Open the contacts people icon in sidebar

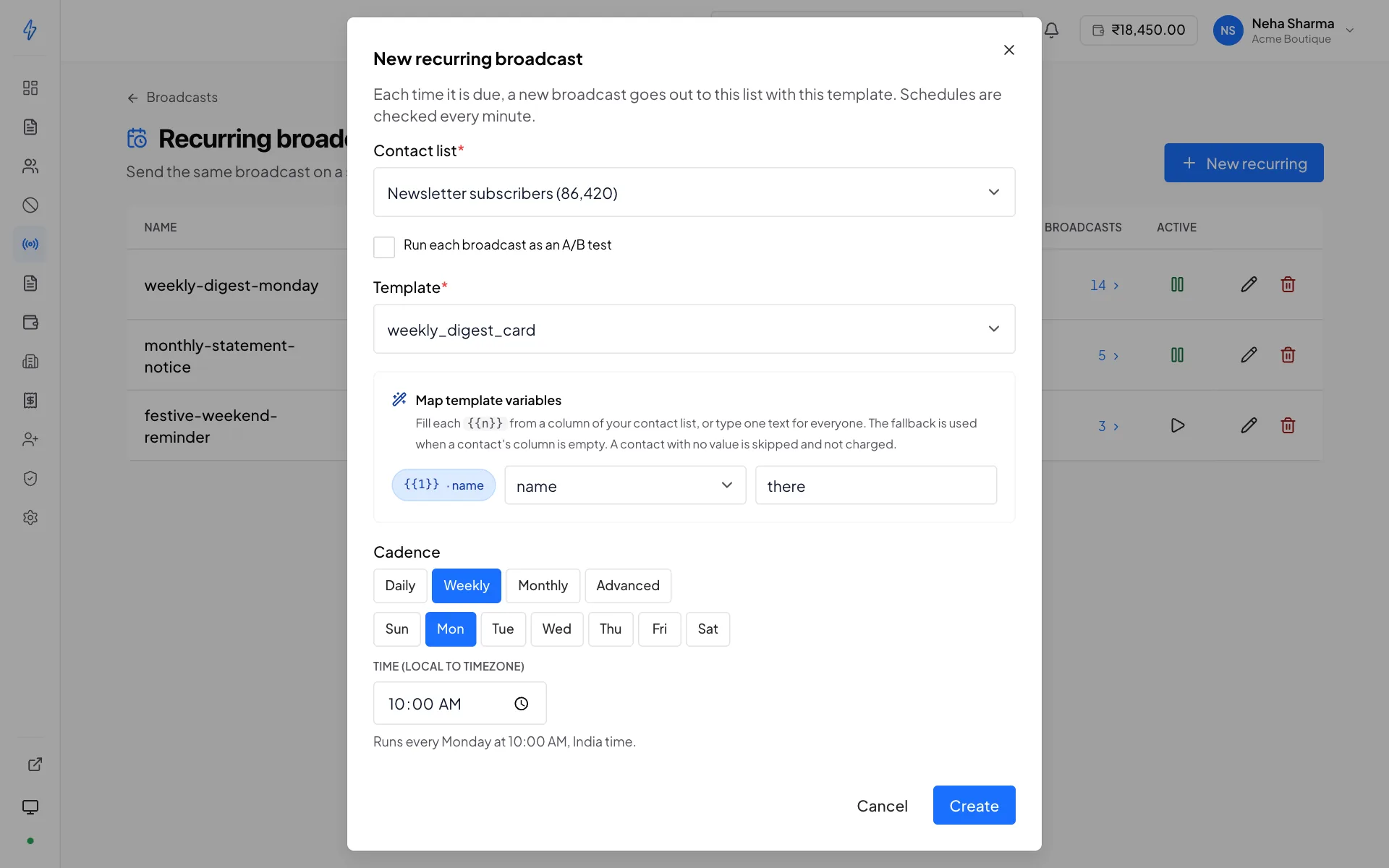pyautogui.click(x=30, y=166)
